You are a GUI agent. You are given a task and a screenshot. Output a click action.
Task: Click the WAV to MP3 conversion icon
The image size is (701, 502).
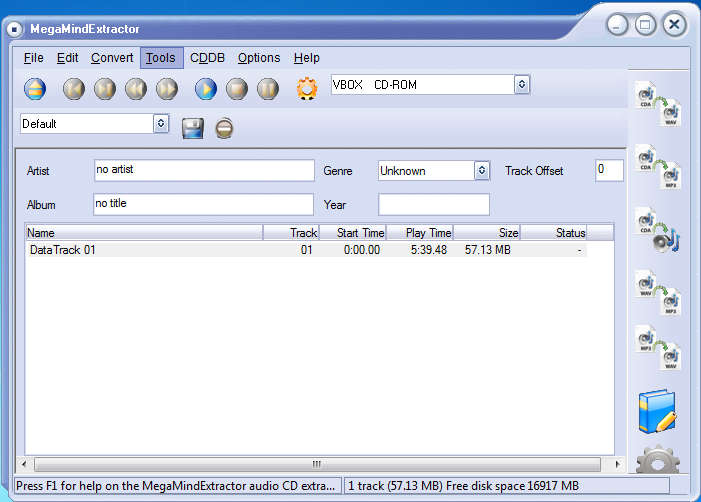[x=658, y=293]
